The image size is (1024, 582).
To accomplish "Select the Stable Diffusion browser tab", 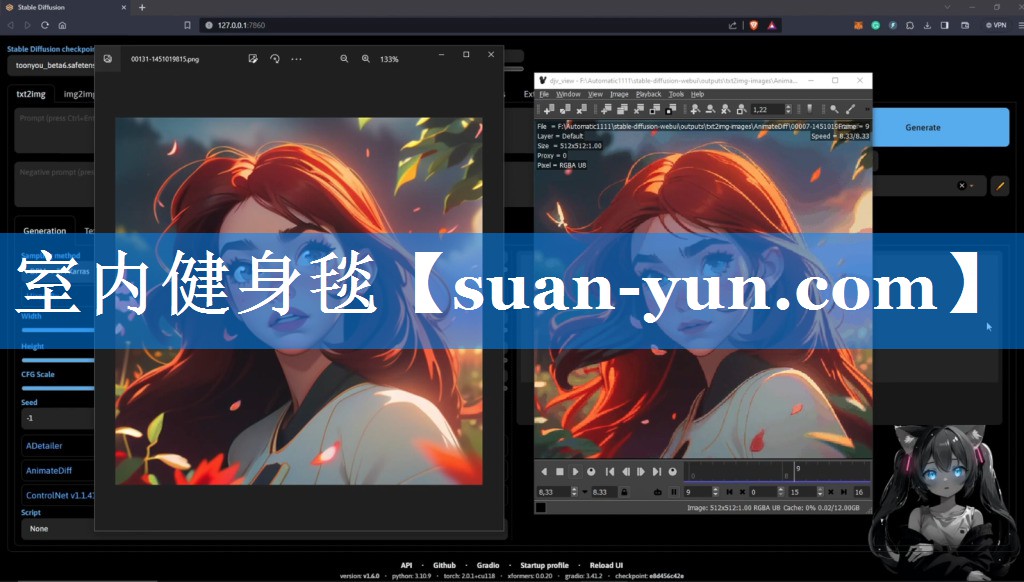I will coord(64,7).
